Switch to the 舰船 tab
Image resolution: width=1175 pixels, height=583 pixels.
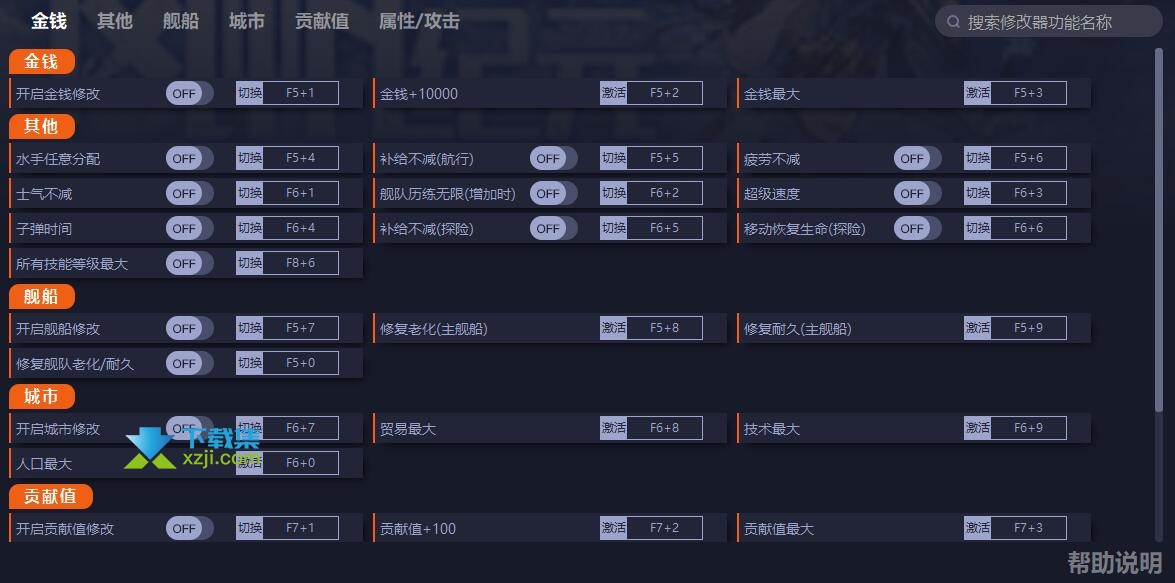[x=181, y=21]
